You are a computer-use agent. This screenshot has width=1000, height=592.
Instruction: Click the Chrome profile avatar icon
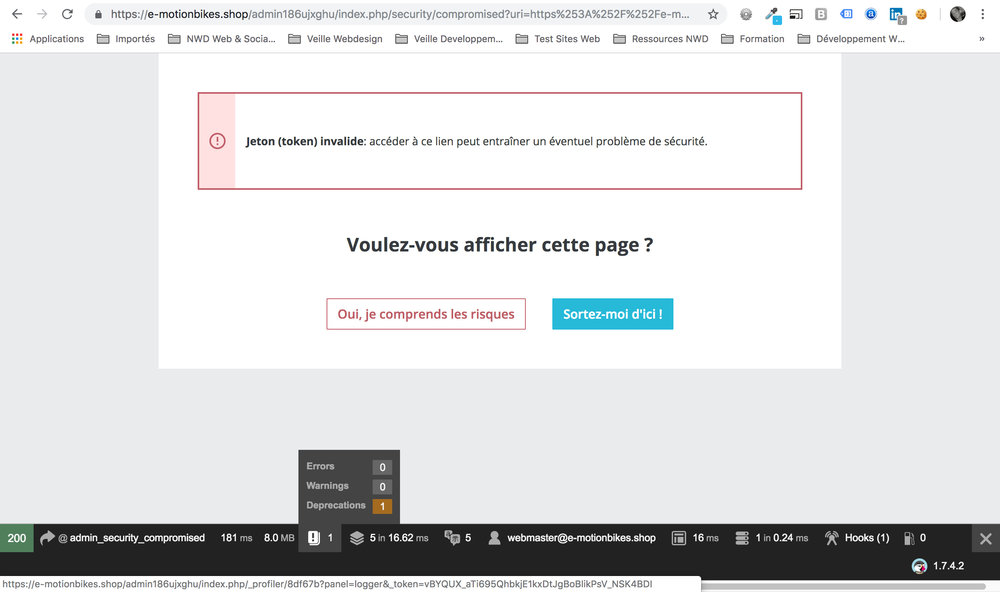[x=957, y=13]
